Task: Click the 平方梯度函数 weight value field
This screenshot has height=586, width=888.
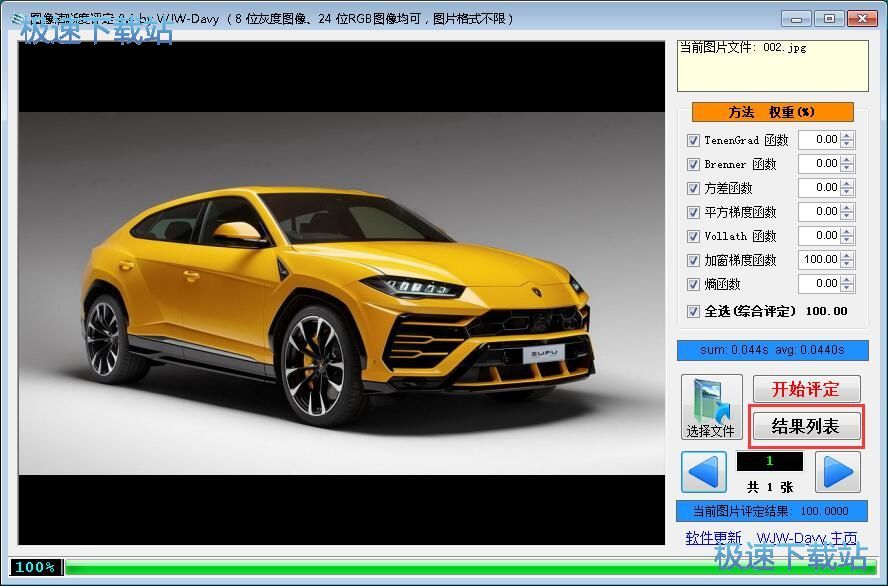Action: [x=819, y=212]
